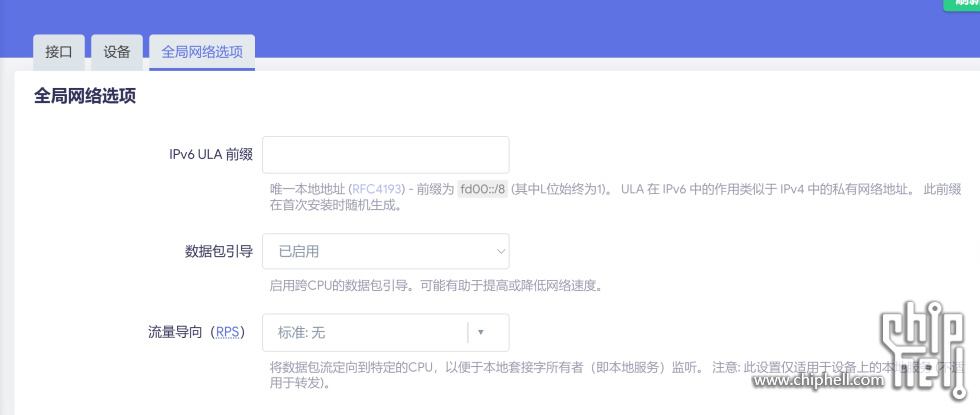Image resolution: width=980 pixels, height=415 pixels.
Task: Select the 全局网络选项 tab
Action: (202, 52)
